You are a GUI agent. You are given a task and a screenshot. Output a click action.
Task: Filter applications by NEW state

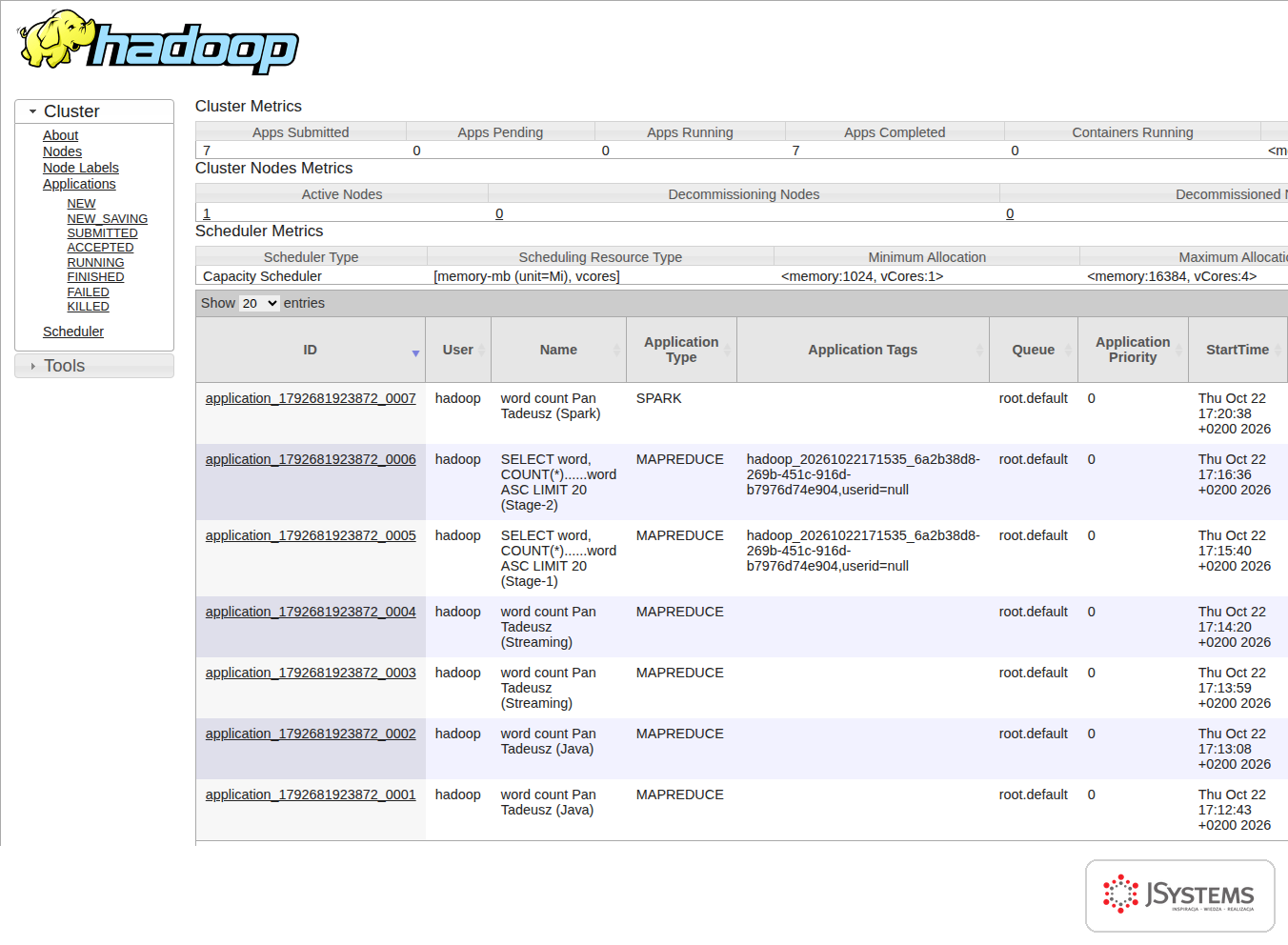click(x=81, y=204)
